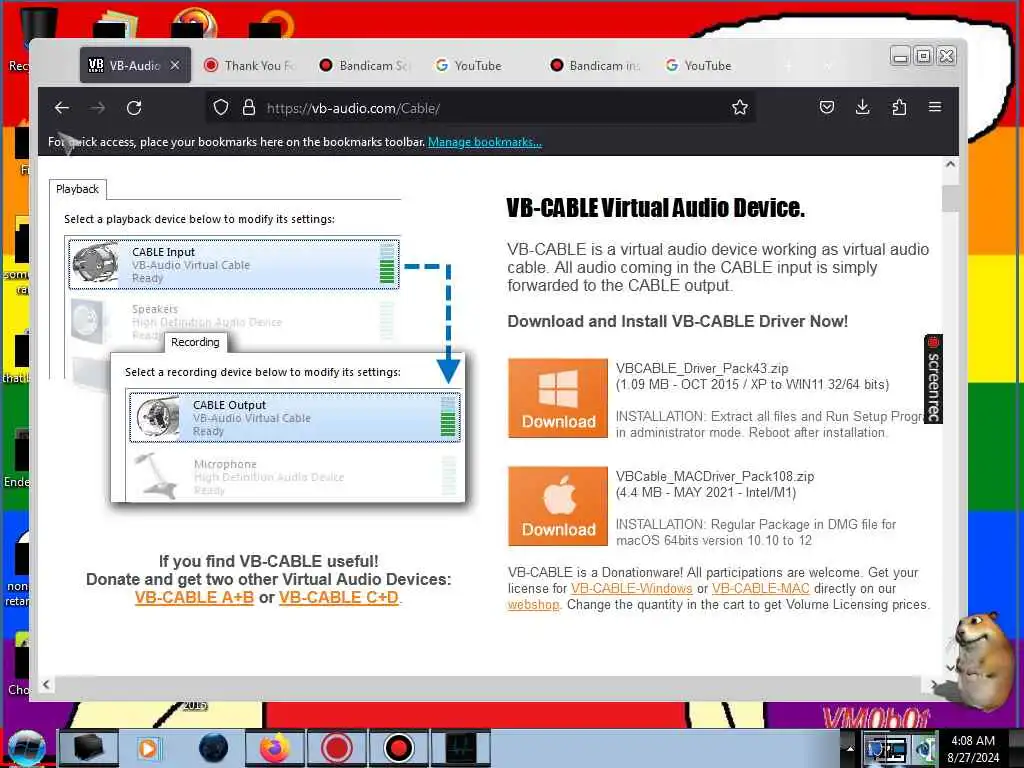Image resolution: width=1024 pixels, height=768 pixels.
Task: Click the VBCABLE_Driver_Pack43.zip filename text
Action: 702,368
